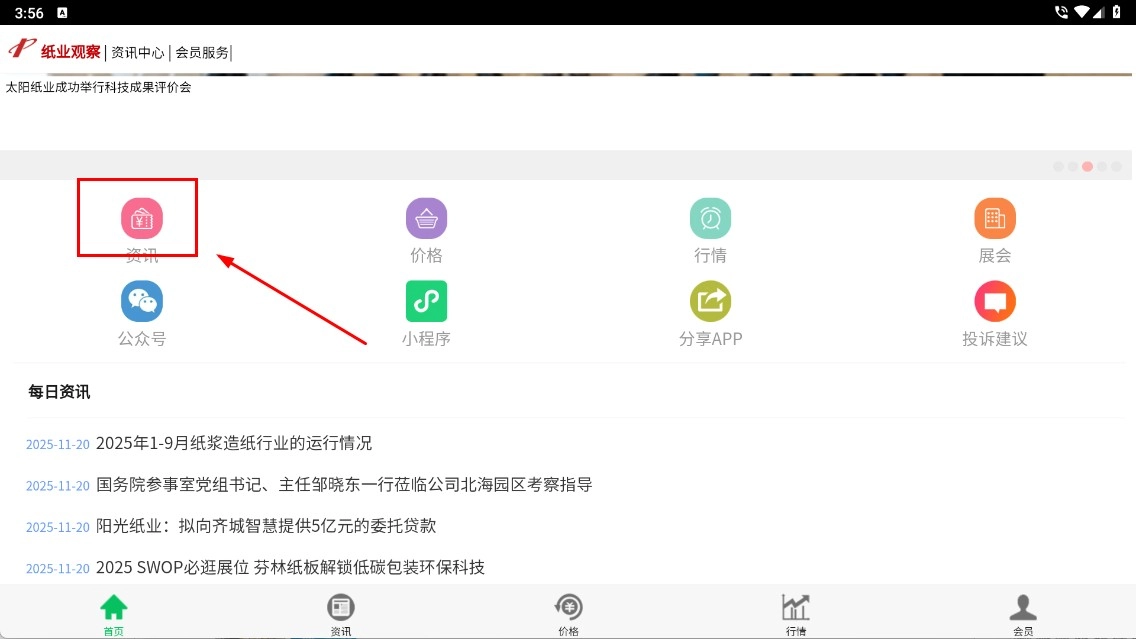Click 会员服务 in the header
This screenshot has height=639, width=1136.
tap(202, 53)
